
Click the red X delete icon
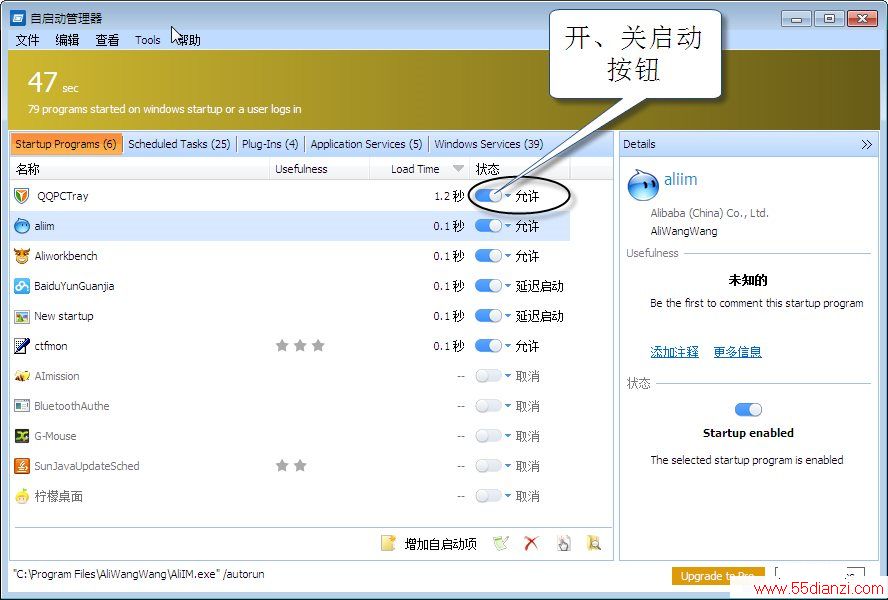point(531,544)
